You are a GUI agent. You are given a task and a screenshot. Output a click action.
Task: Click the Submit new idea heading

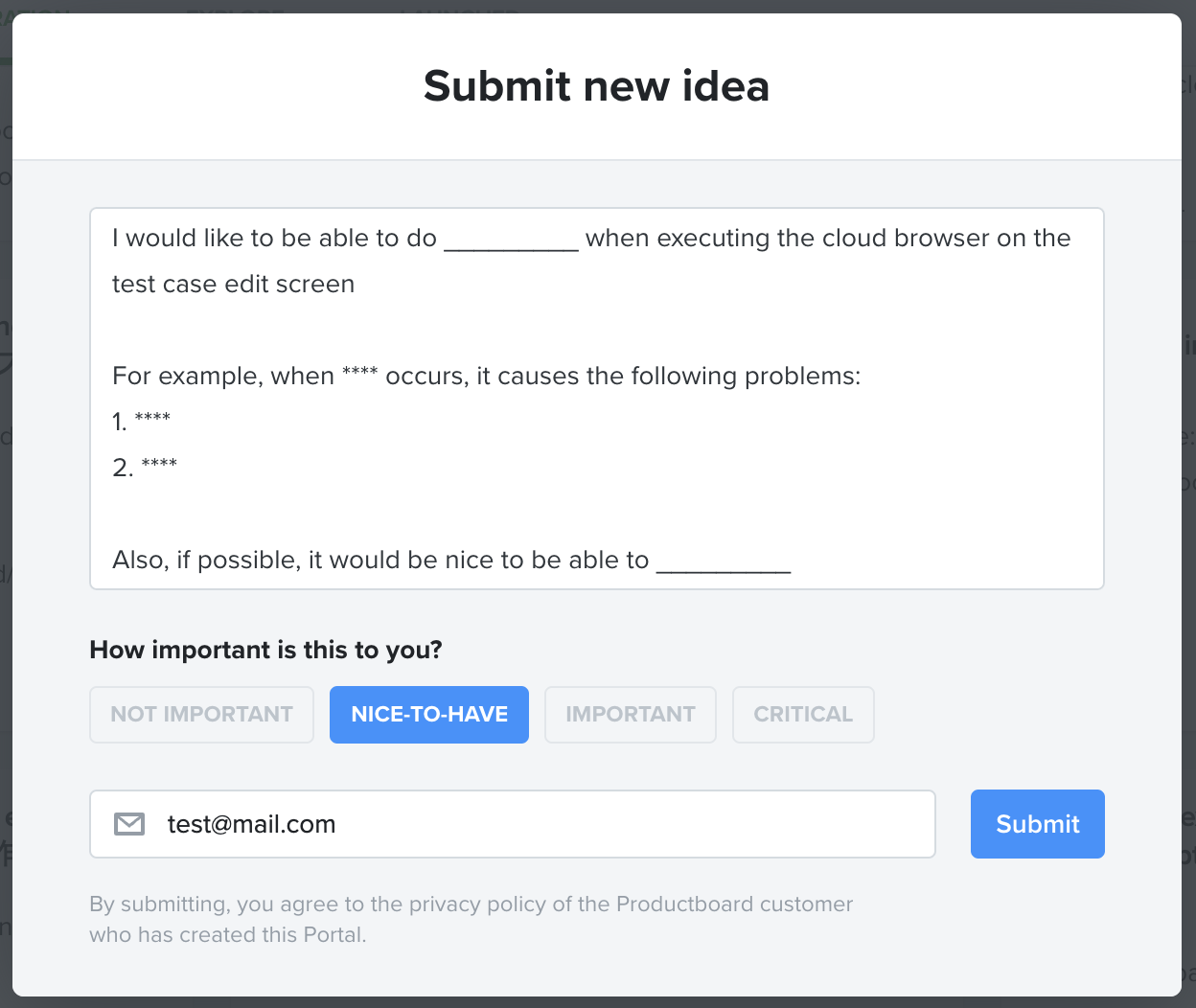pos(596,86)
